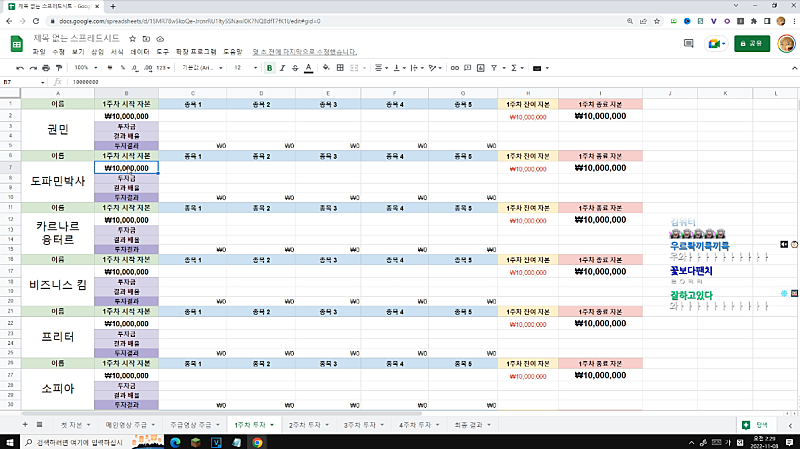This screenshot has height=449, width=800.
Task: Open the cell borders tool
Action: 342,68
